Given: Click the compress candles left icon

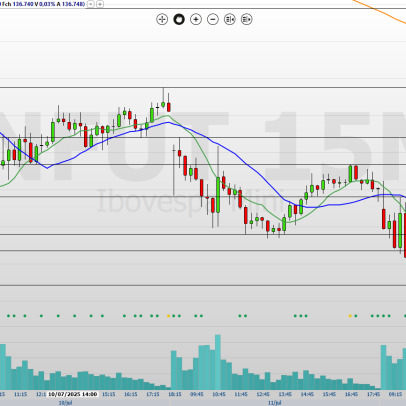Looking at the screenshot, I should pos(230,19).
